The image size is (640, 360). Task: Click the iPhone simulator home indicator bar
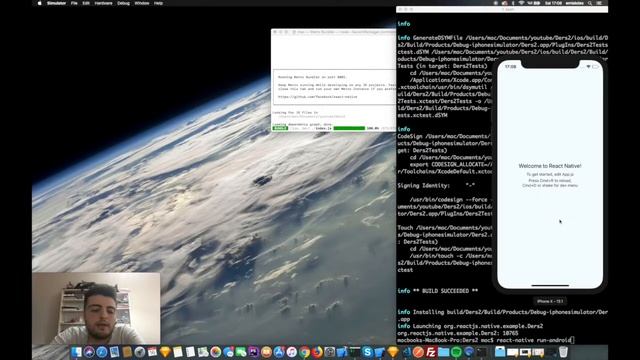(550, 285)
